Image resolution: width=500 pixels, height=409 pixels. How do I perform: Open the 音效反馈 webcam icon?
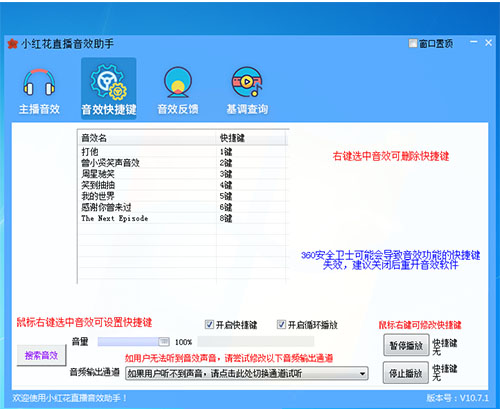point(178,82)
